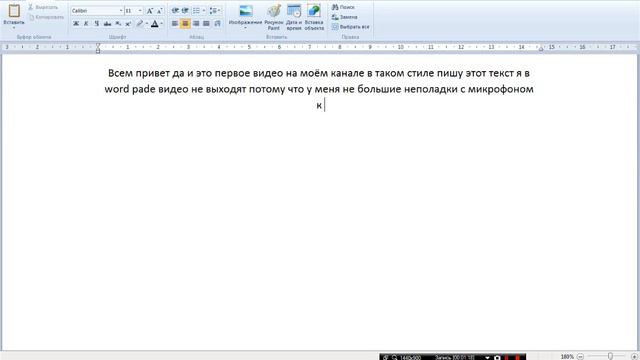This screenshot has width=640, height=360.
Task: Open the line spacing dropdown
Action: (215, 11)
